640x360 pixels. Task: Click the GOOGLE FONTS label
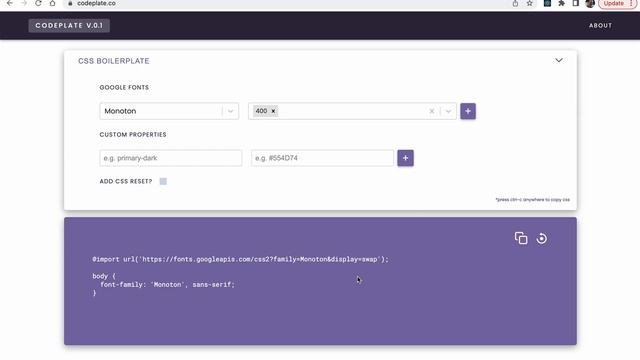tap(124, 87)
